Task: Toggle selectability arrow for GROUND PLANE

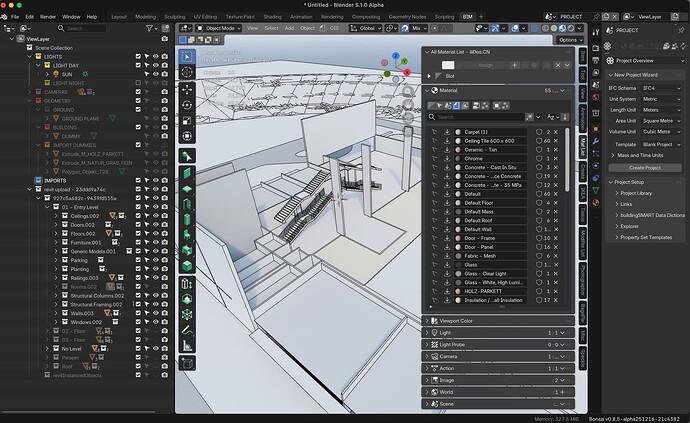Action: pos(147,118)
